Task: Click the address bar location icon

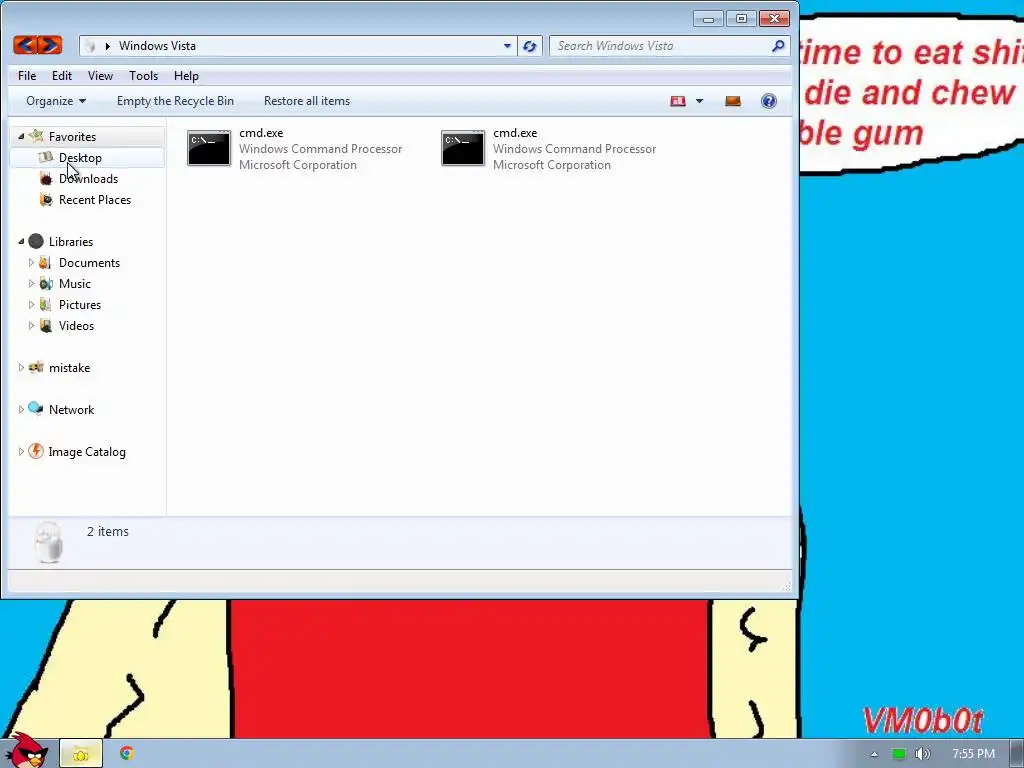Action: click(91, 46)
